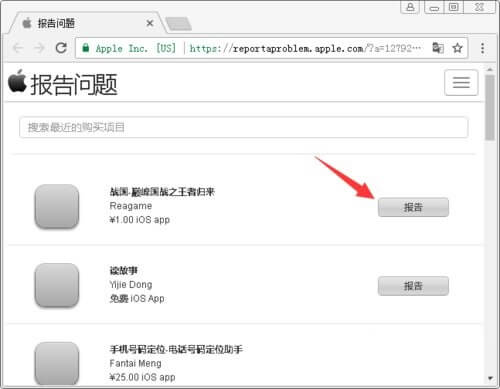This screenshot has width=500, height=389.
Task: Click the 免费 iOS App label
Action: click(x=137, y=299)
